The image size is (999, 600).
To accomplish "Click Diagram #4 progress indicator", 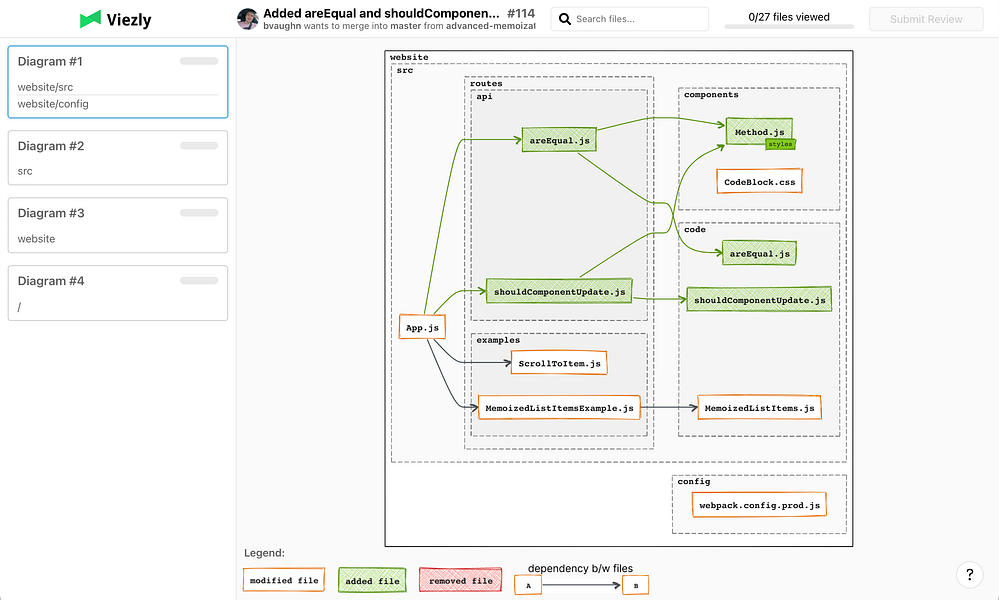I will [199, 281].
